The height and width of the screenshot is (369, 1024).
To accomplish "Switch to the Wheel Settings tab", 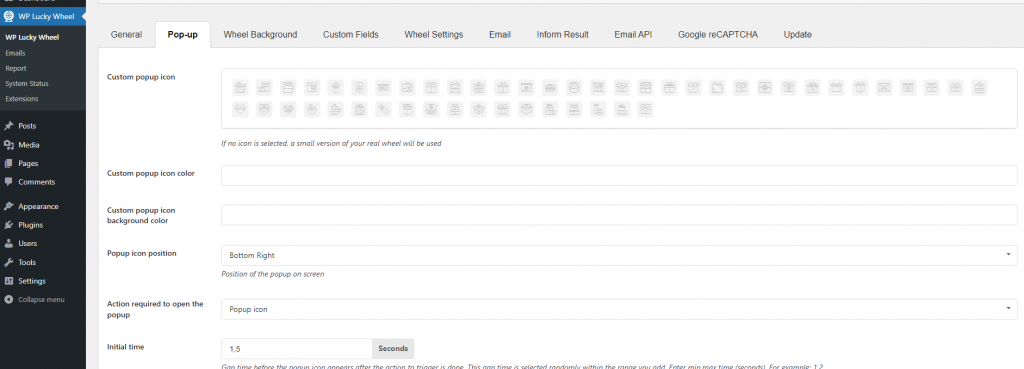I will click(x=434, y=35).
